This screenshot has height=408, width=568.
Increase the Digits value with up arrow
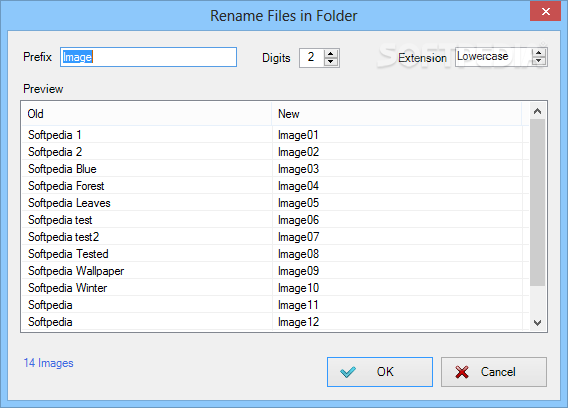[330, 54]
